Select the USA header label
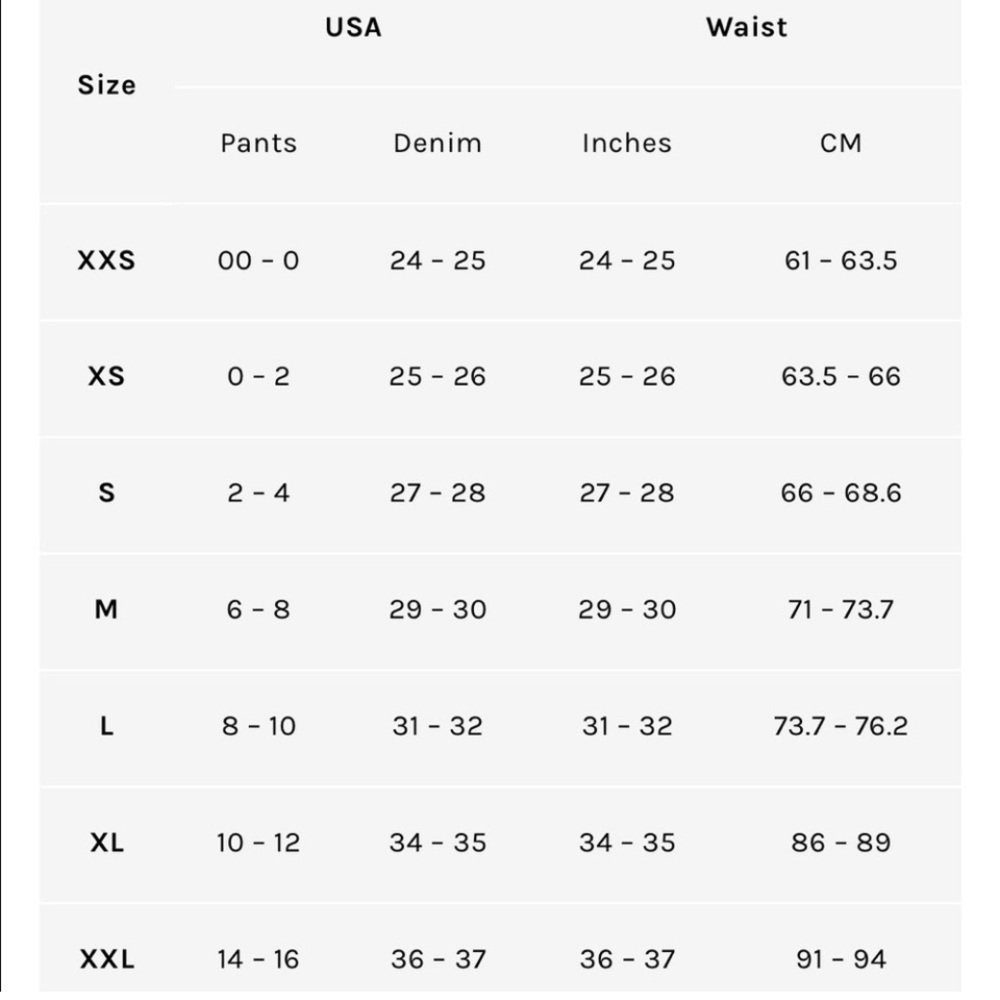Viewport: 1000px width, 1000px height. tap(353, 27)
